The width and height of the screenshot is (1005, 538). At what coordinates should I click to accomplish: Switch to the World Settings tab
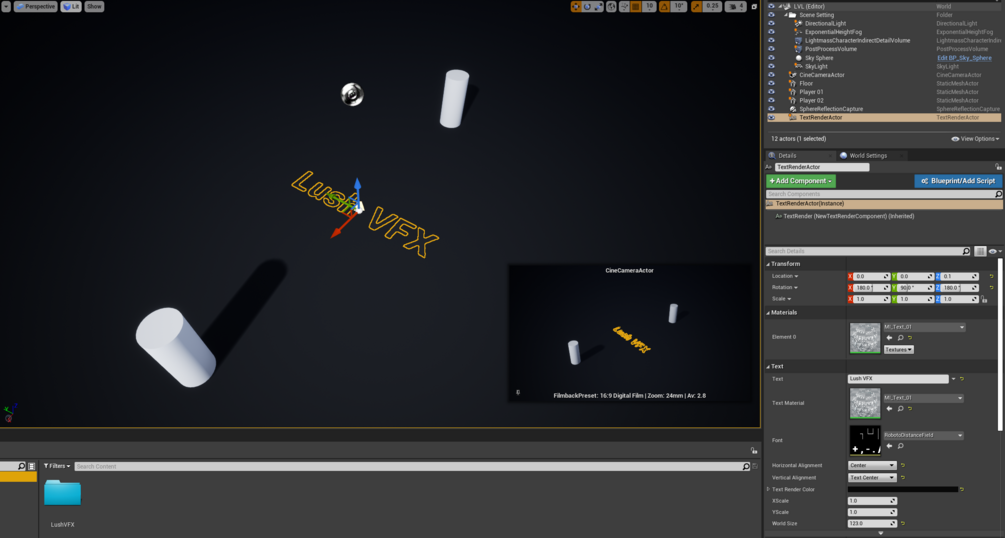(x=868, y=155)
